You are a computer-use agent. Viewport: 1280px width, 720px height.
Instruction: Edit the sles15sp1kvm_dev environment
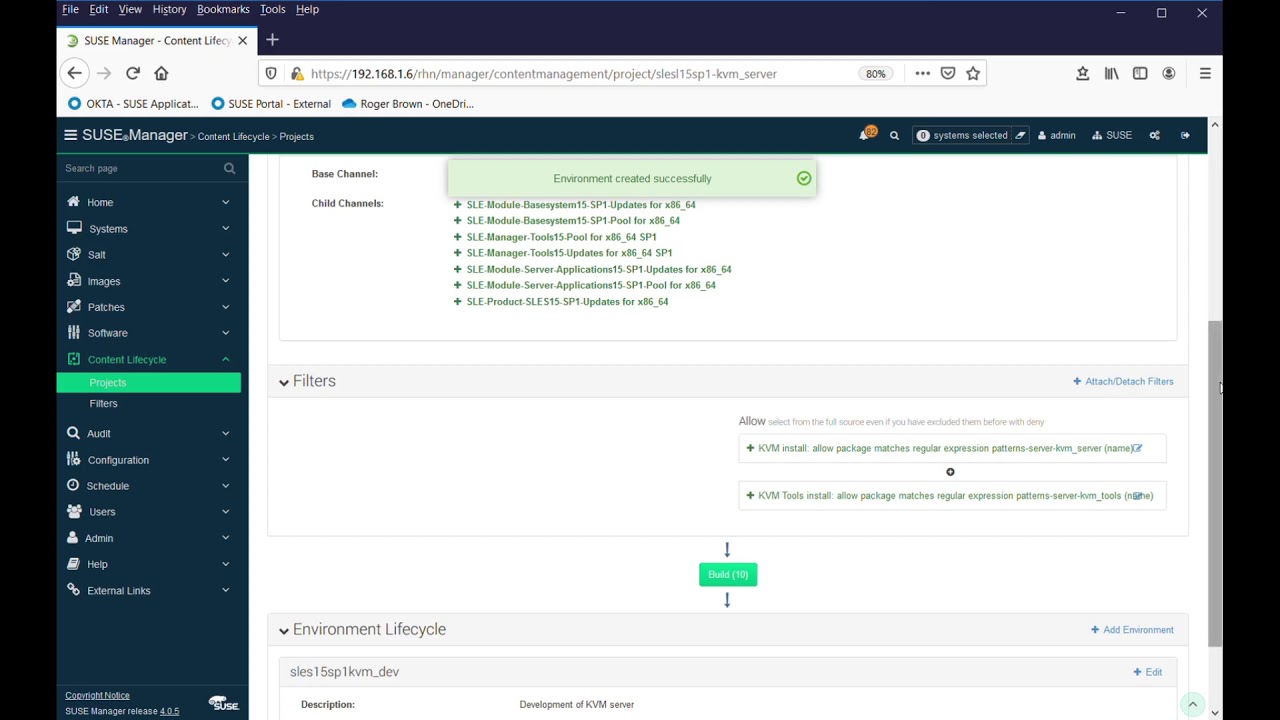[x=1147, y=672]
